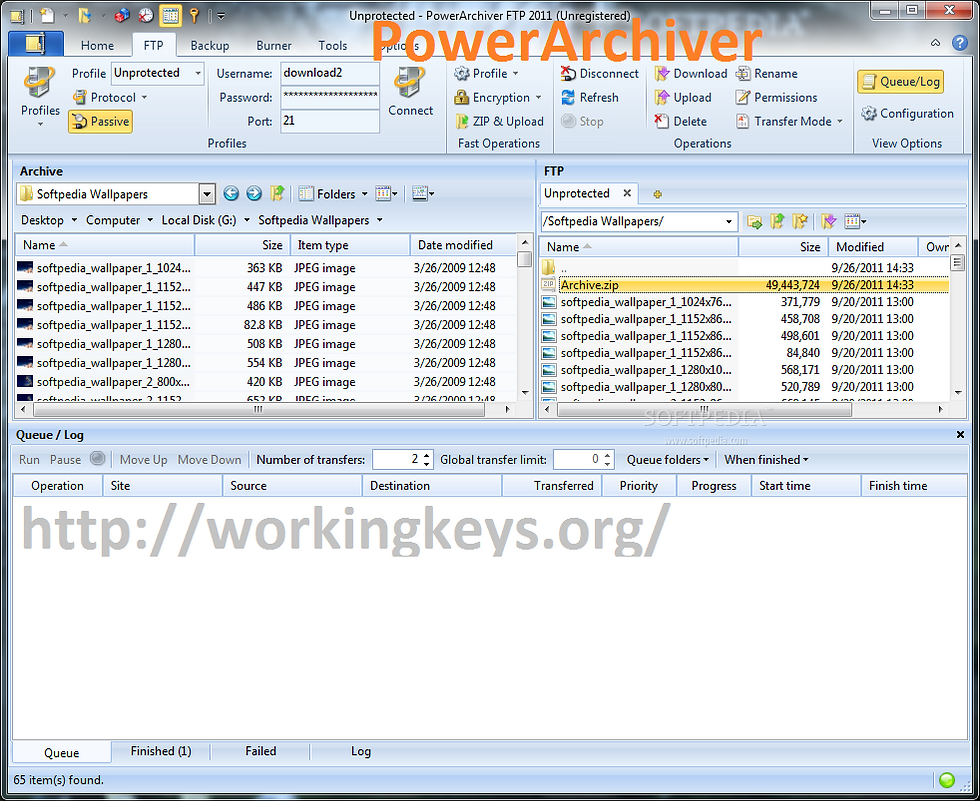Go forward in Archive pane
The height and width of the screenshot is (801, 980).
pos(254,194)
